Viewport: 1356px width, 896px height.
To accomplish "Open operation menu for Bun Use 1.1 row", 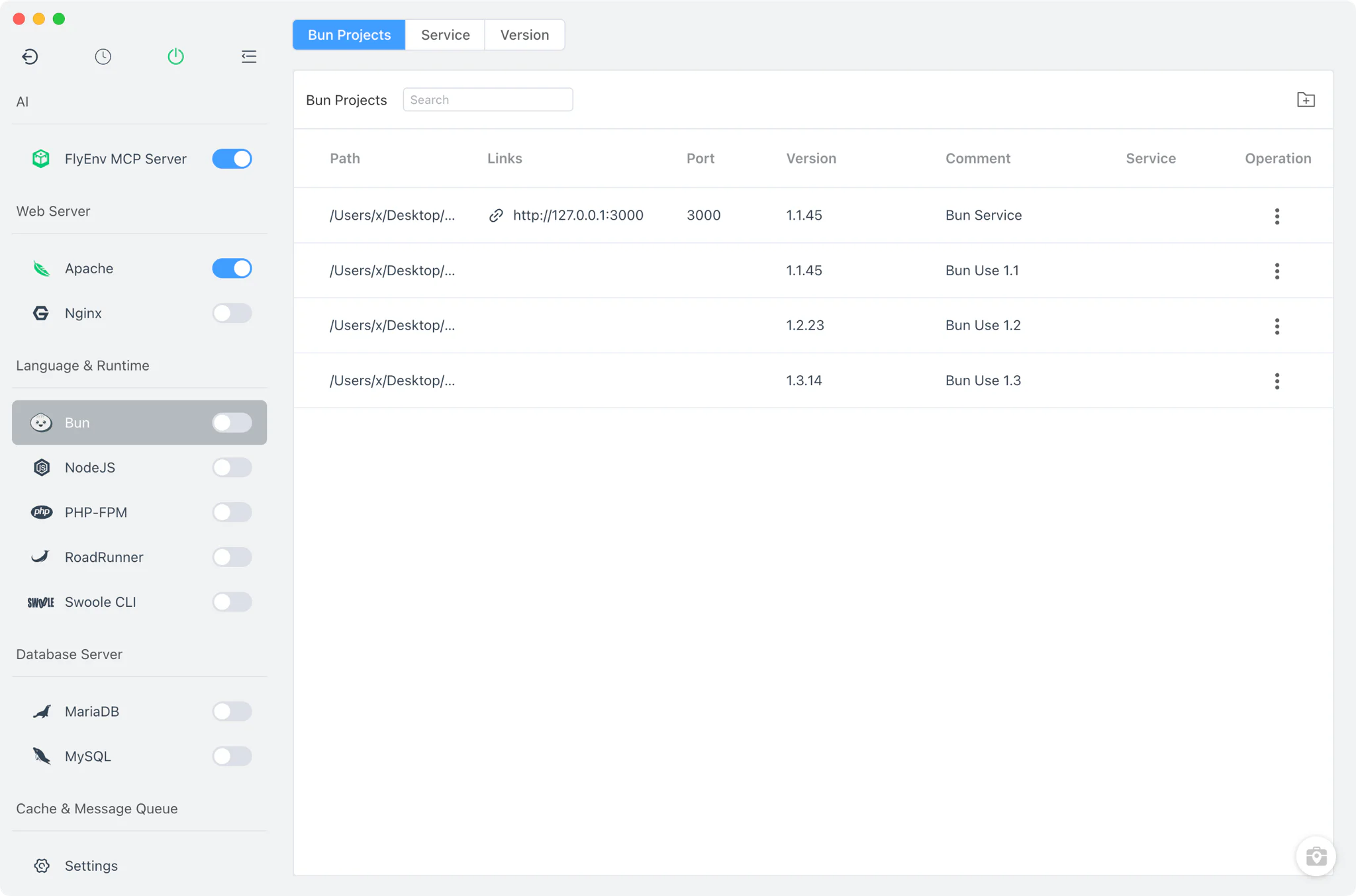I will point(1277,271).
